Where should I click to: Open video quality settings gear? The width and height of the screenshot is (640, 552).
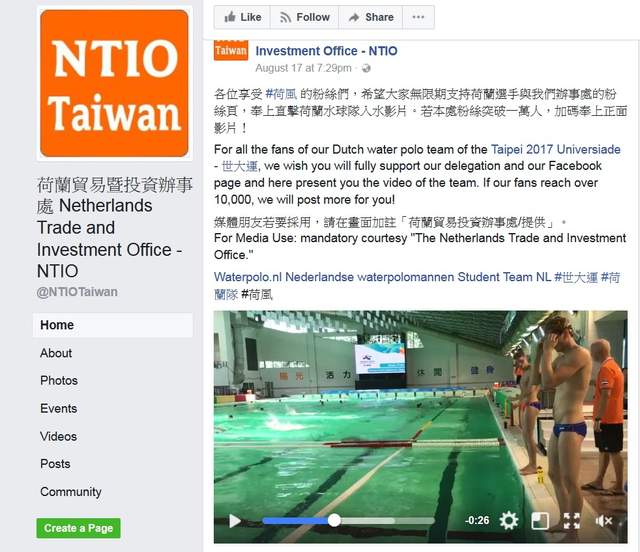509,521
